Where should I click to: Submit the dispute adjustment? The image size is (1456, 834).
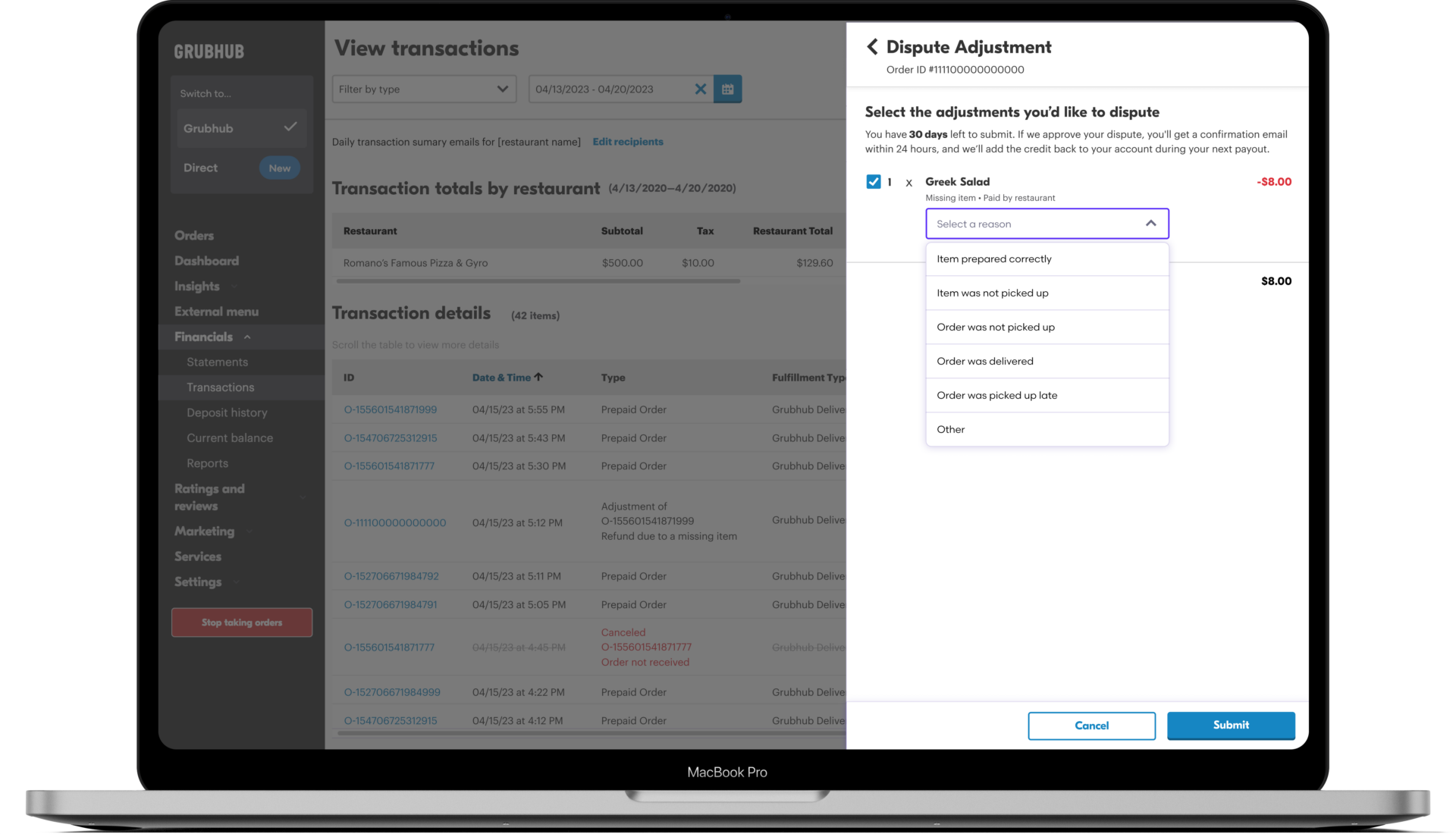click(x=1230, y=726)
